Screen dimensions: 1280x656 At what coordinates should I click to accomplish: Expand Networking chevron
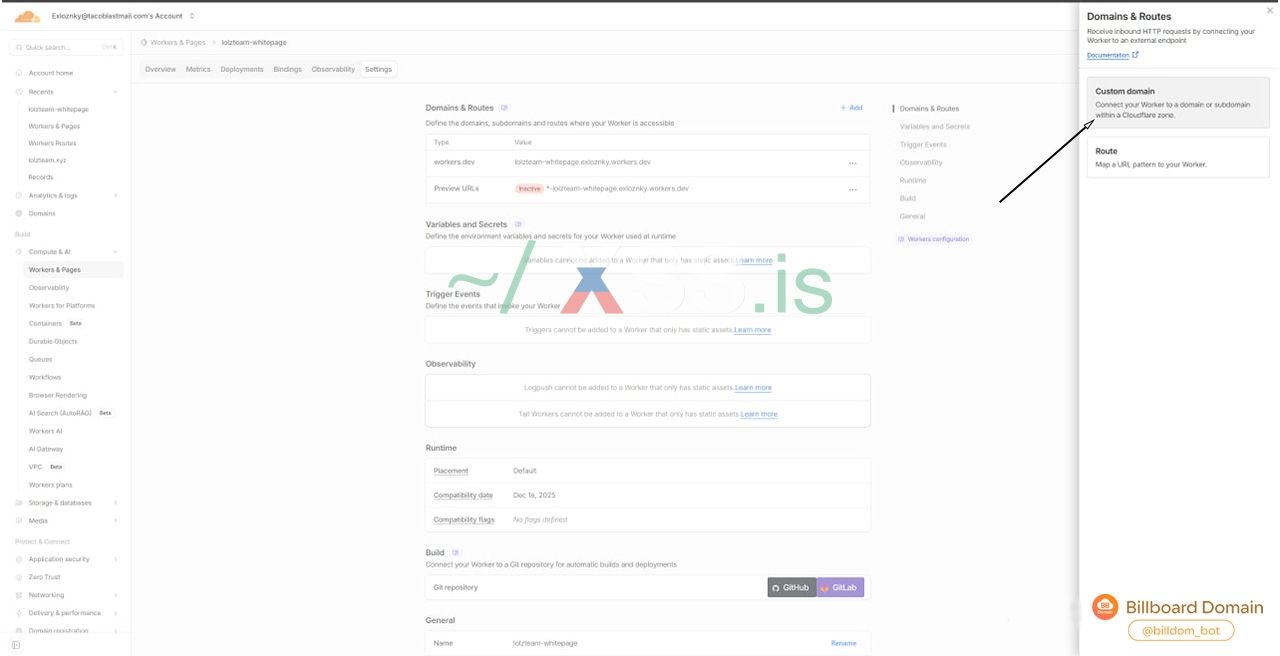(115, 595)
